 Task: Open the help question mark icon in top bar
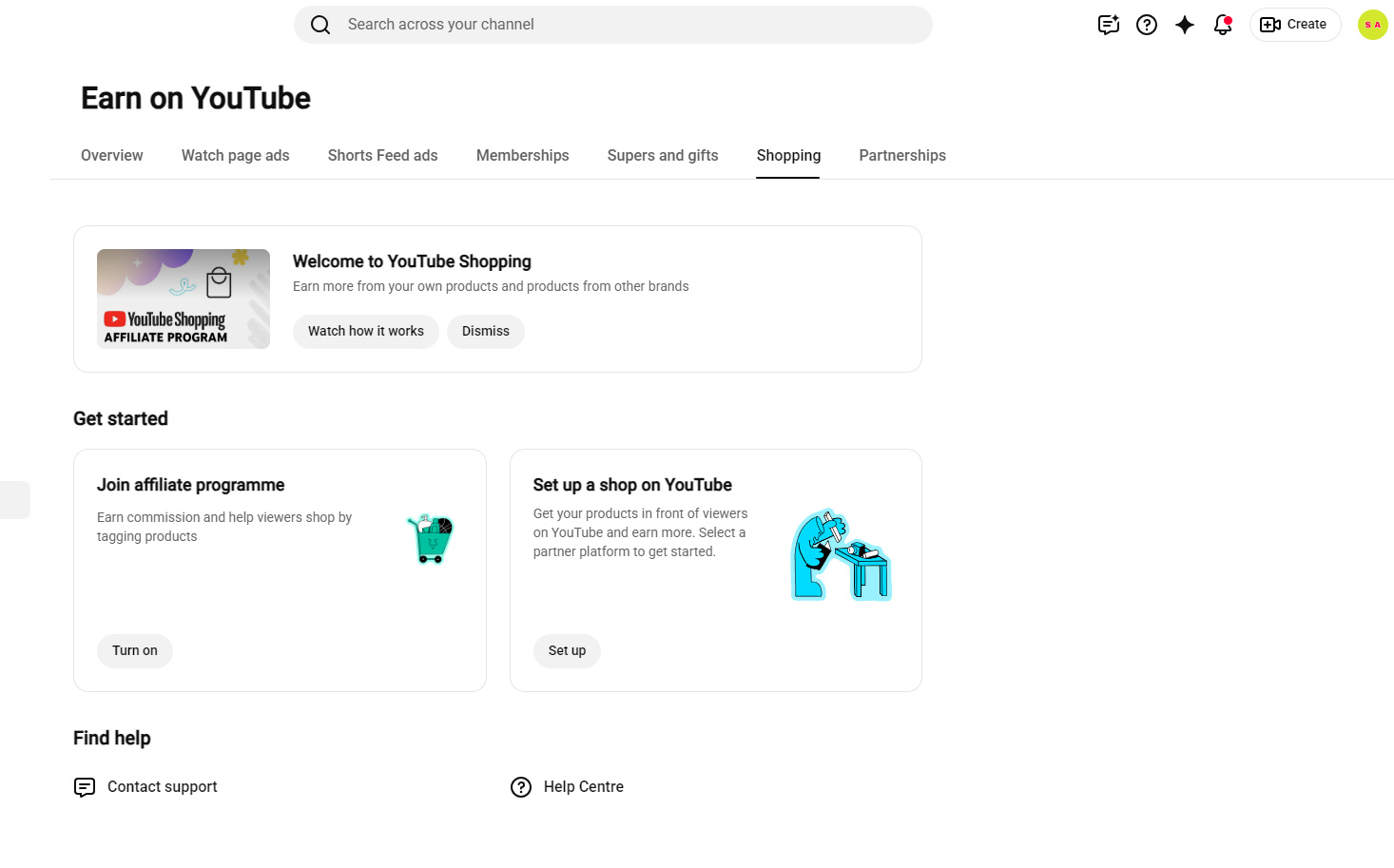pos(1147,25)
